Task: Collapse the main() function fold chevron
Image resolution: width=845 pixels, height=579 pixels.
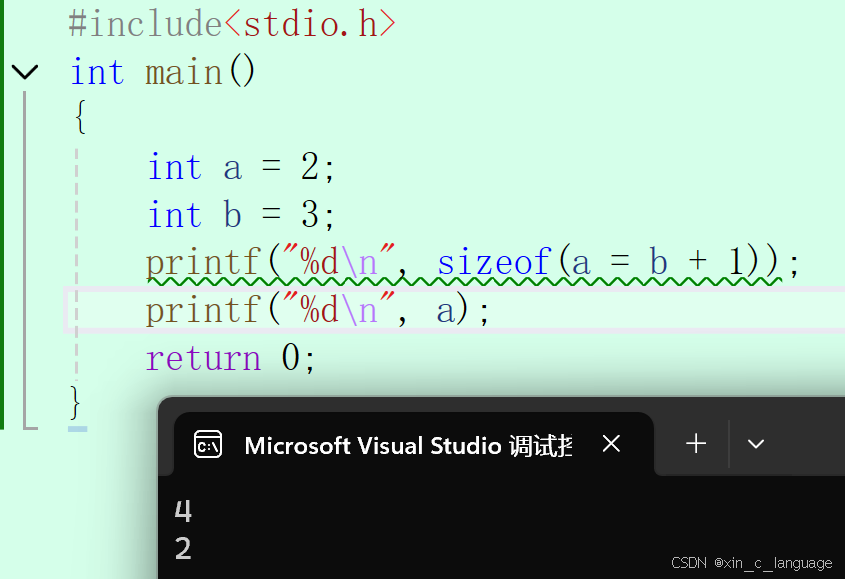Action: (x=25, y=71)
